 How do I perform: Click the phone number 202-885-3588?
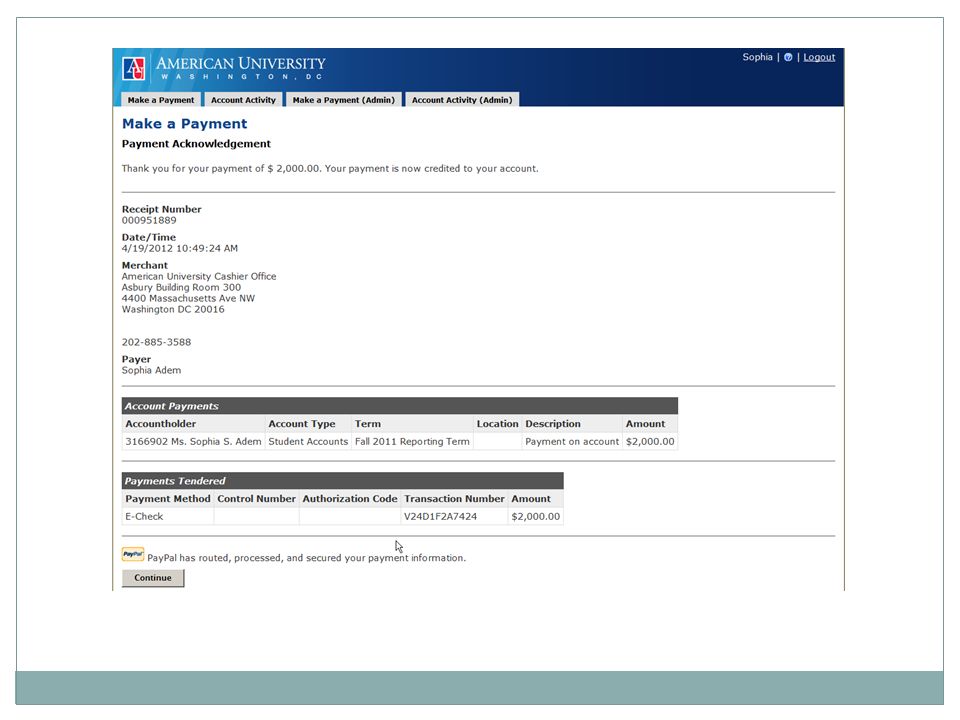click(x=156, y=342)
